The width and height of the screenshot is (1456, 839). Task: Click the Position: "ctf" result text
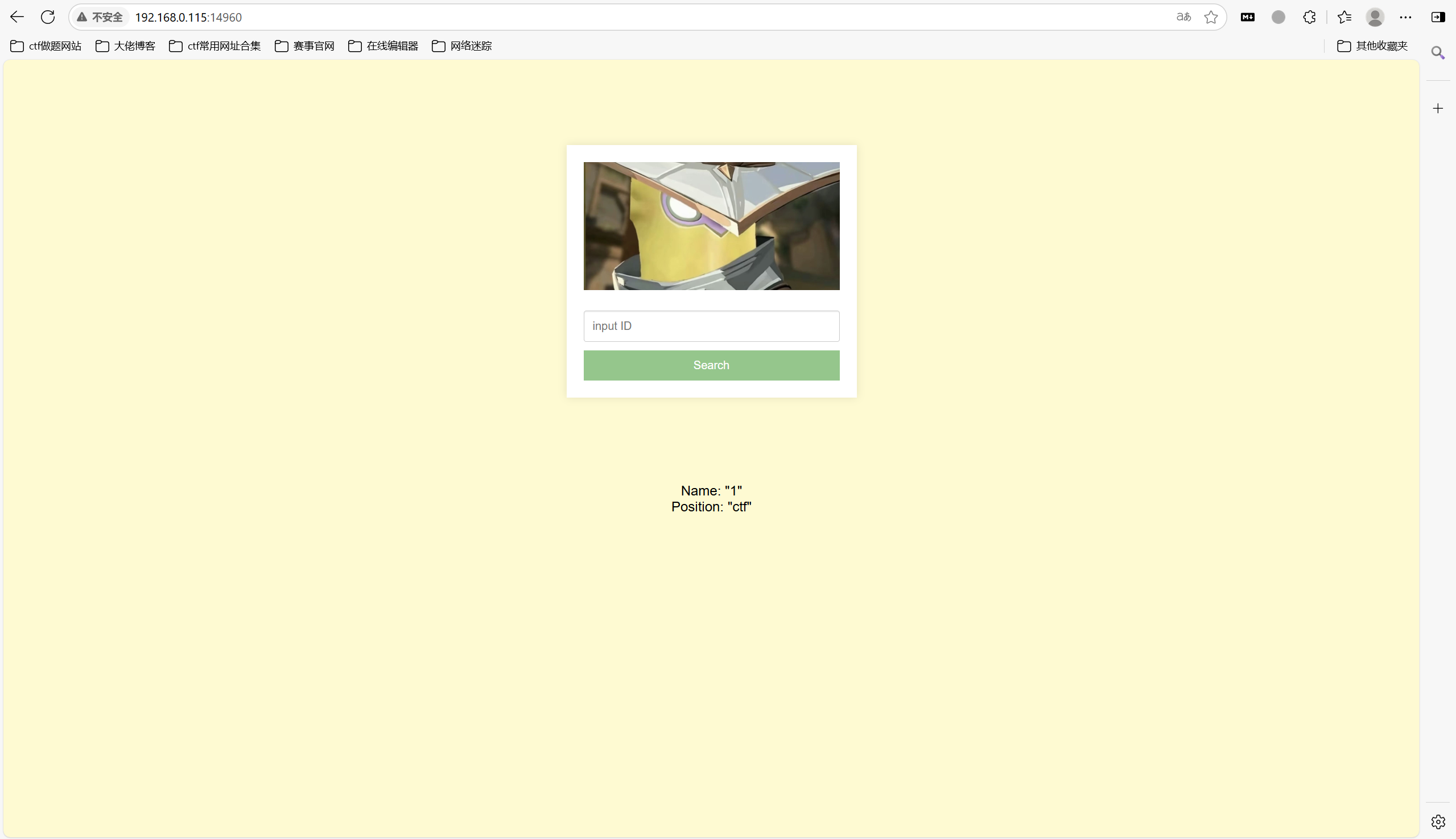click(711, 507)
